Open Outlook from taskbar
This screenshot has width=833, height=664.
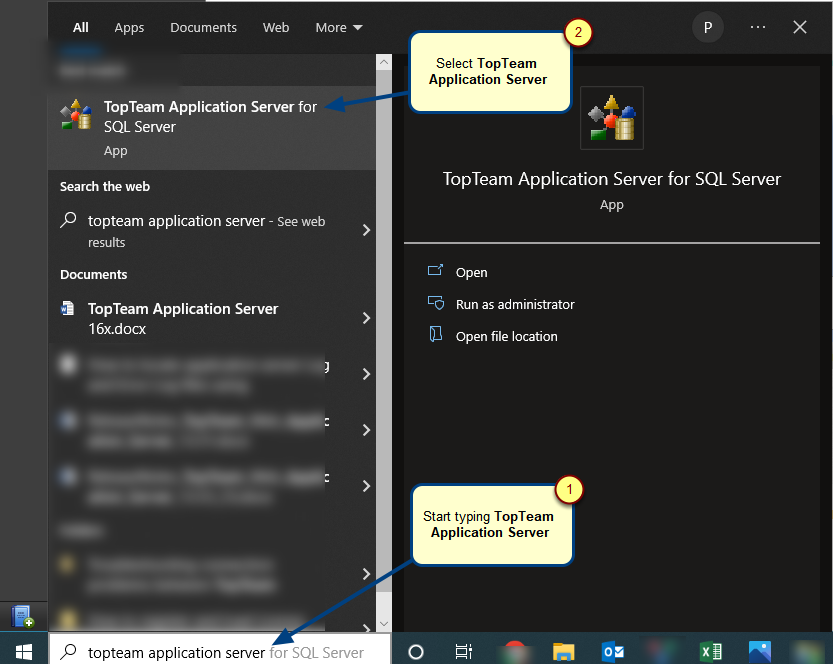click(613, 651)
